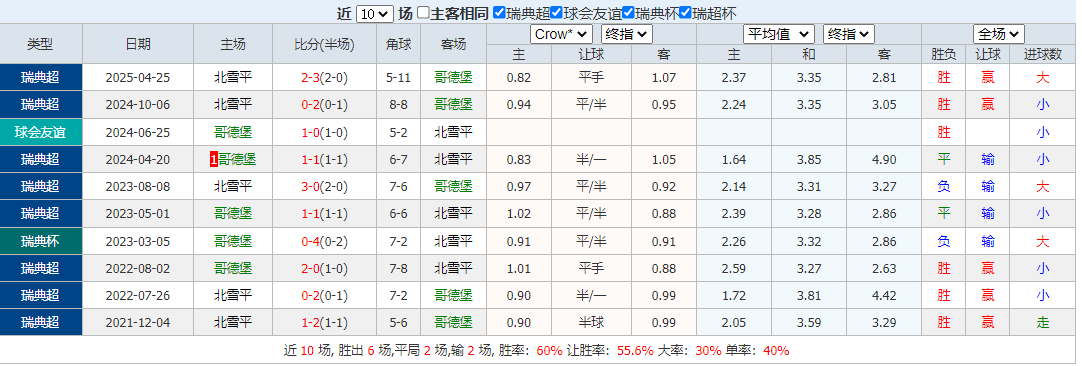Click the 球会友谊 type label
The width and height of the screenshot is (1082, 366).
40,133
